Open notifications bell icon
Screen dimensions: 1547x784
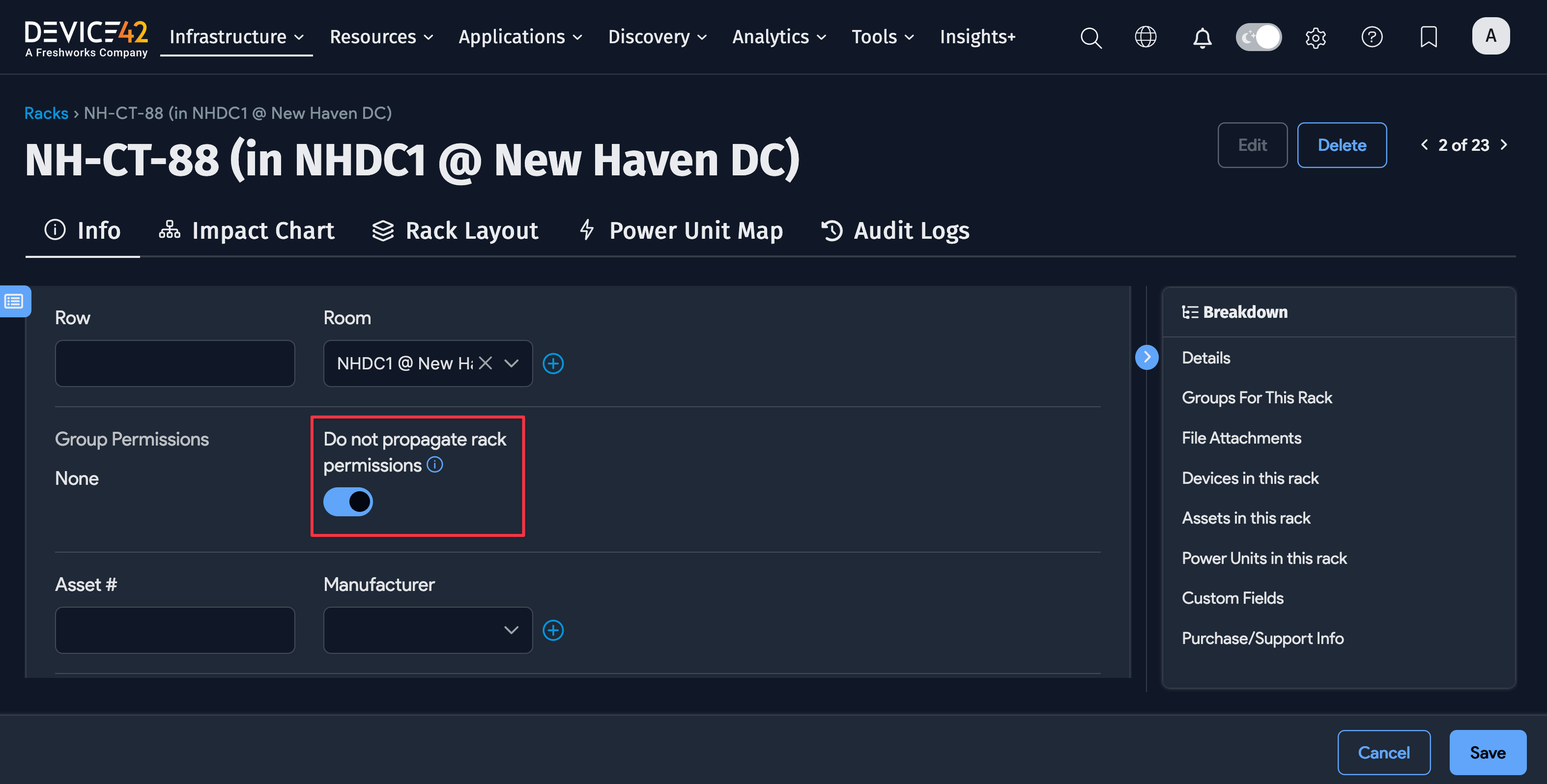(x=1202, y=38)
